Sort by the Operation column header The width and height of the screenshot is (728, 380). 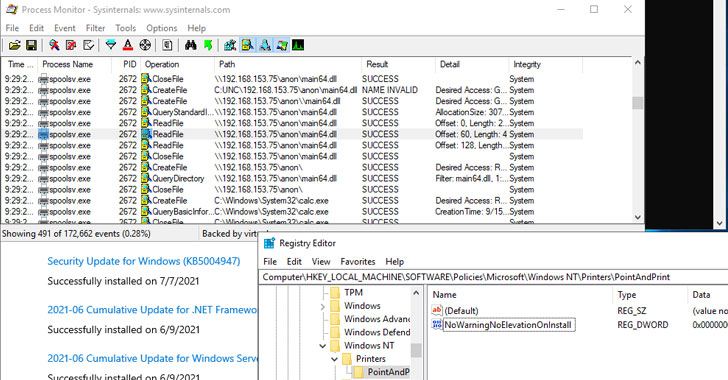coord(177,64)
